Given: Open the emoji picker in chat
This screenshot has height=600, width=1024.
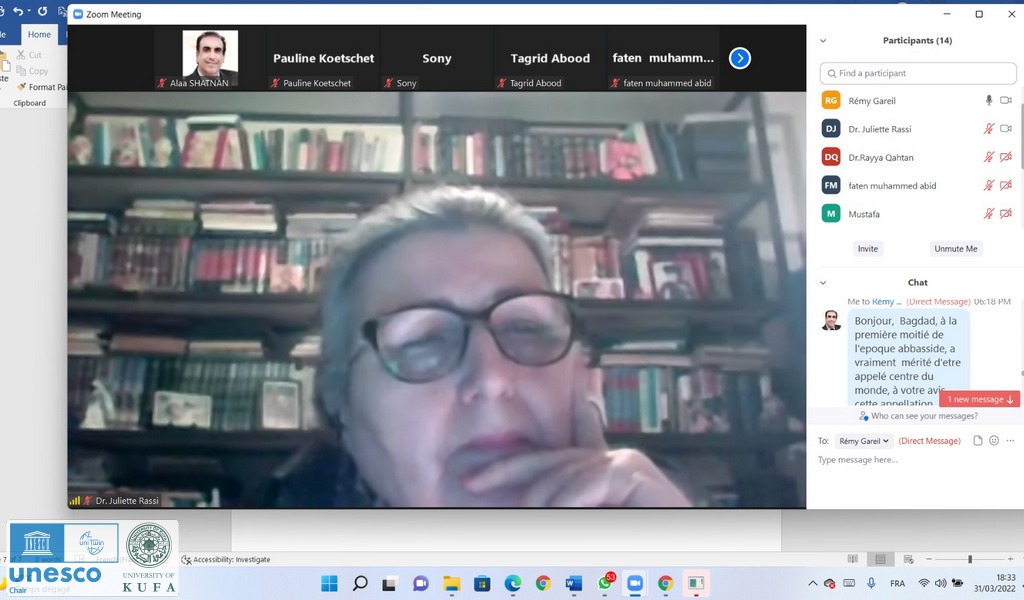Looking at the screenshot, I should 994,441.
